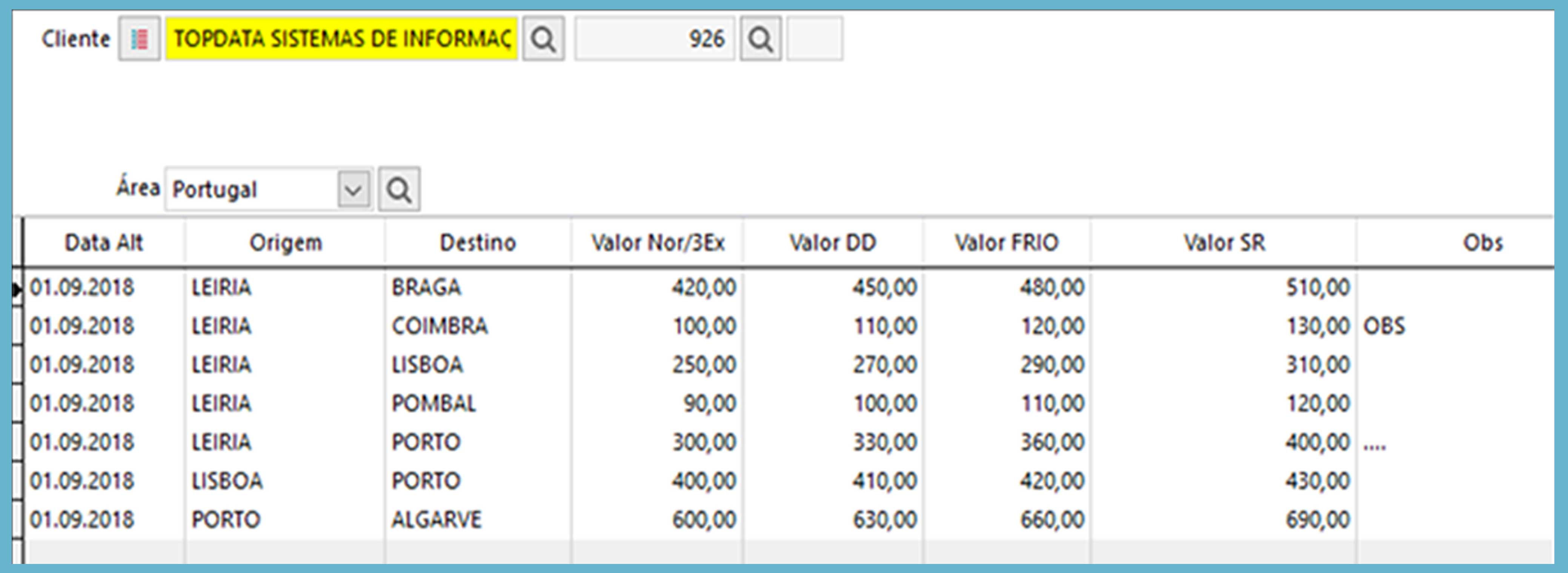Click the 360,00 Valor FRIO cell
1568x573 pixels.
click(1007, 442)
